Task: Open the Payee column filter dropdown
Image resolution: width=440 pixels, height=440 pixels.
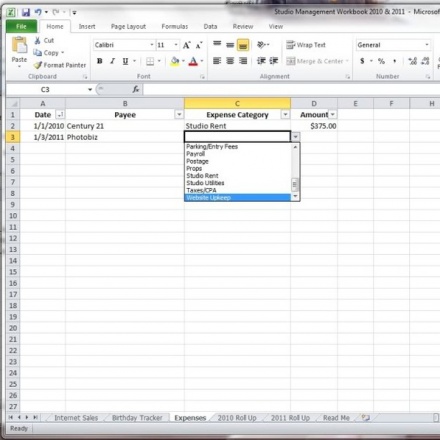Action: pyautogui.click(x=179, y=115)
